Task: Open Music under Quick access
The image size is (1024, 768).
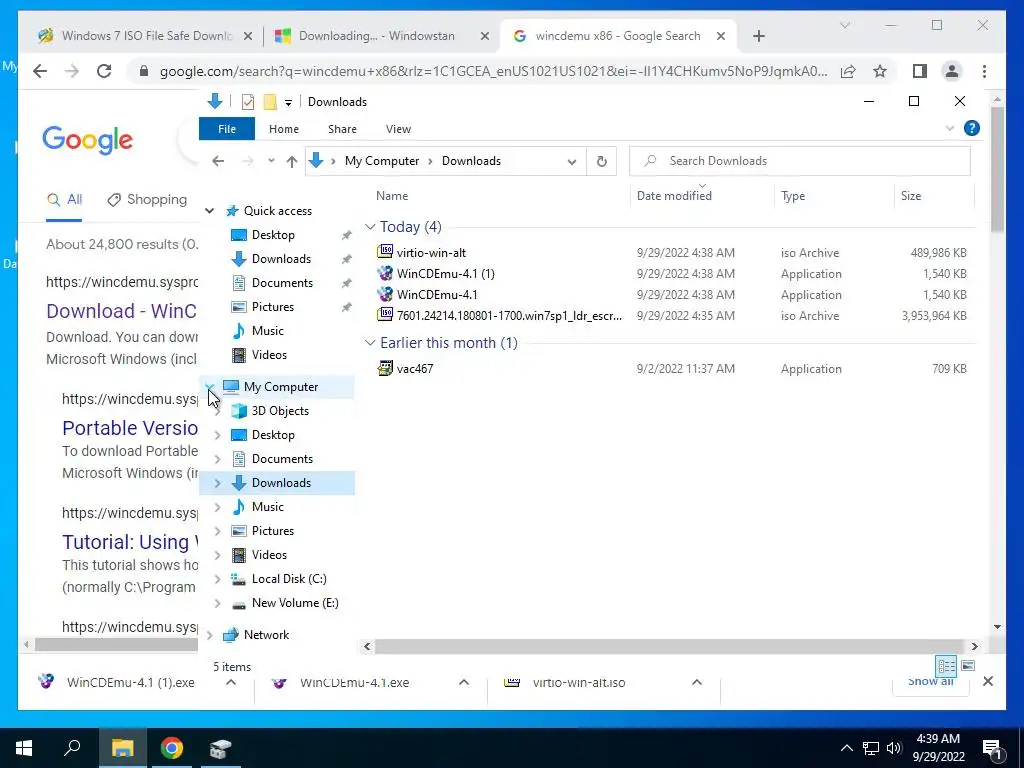Action: coord(268,330)
